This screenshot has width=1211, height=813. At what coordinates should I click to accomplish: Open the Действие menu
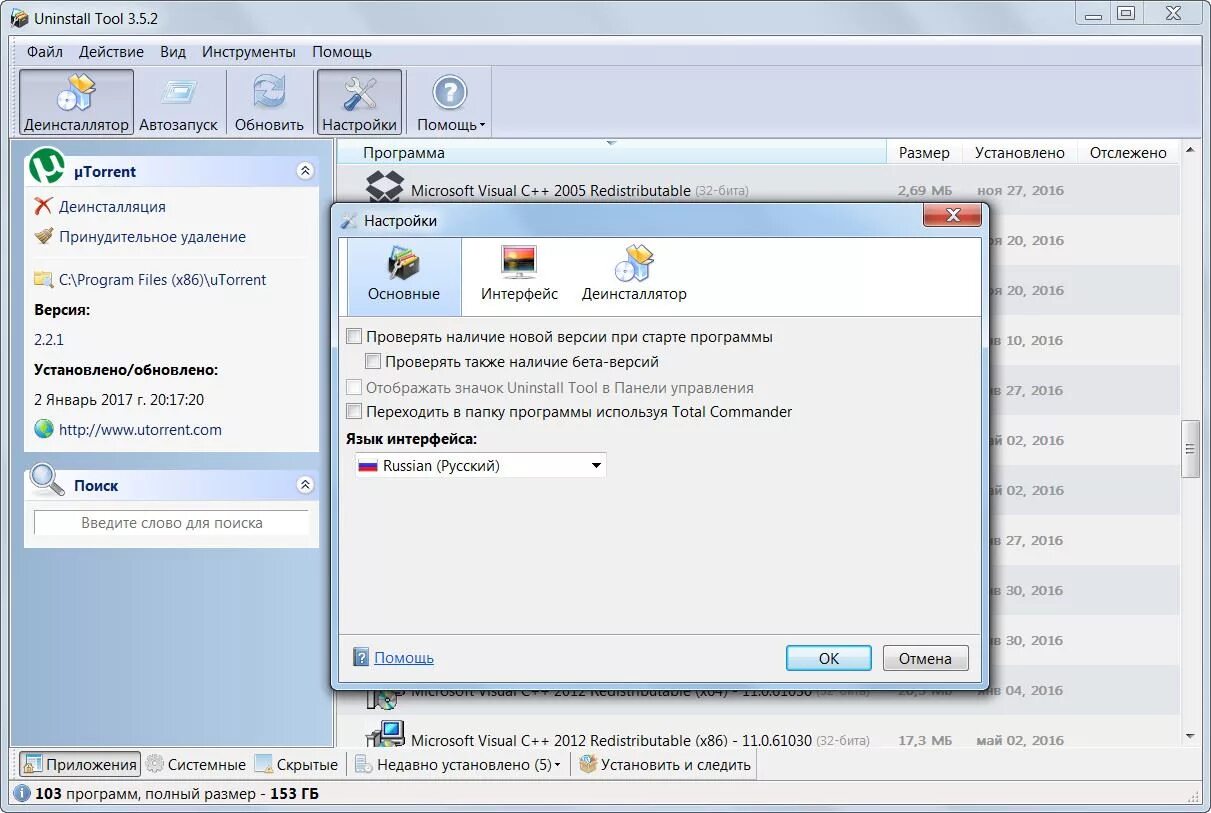coord(111,52)
